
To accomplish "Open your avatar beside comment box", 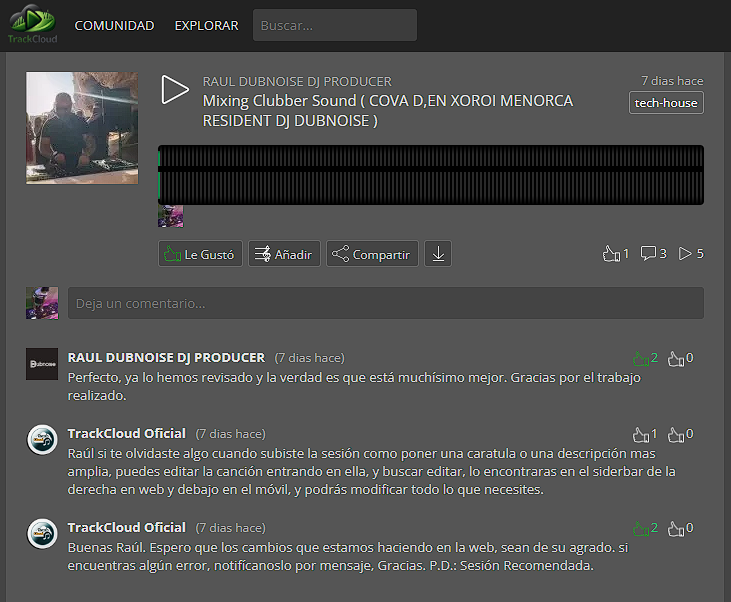I will coord(42,303).
